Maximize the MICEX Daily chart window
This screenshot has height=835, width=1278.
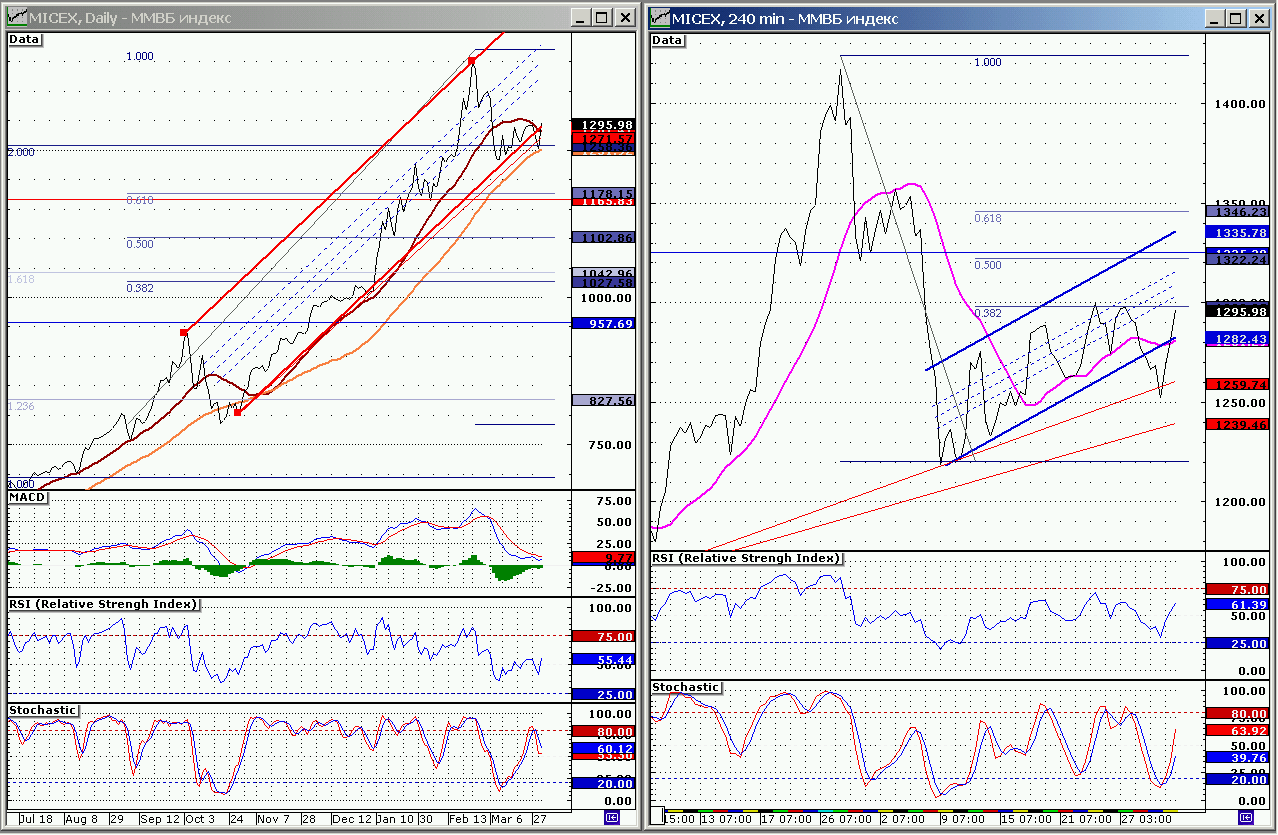tap(601, 17)
